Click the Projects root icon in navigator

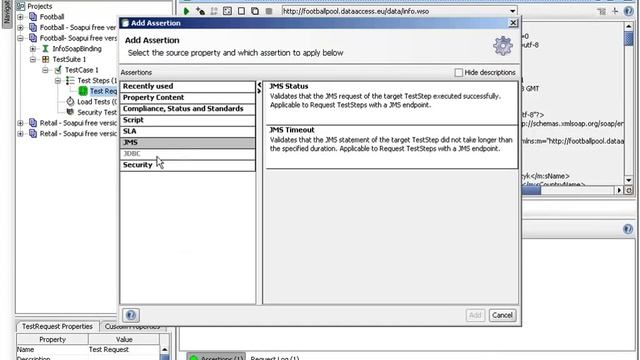tap(20, 6)
